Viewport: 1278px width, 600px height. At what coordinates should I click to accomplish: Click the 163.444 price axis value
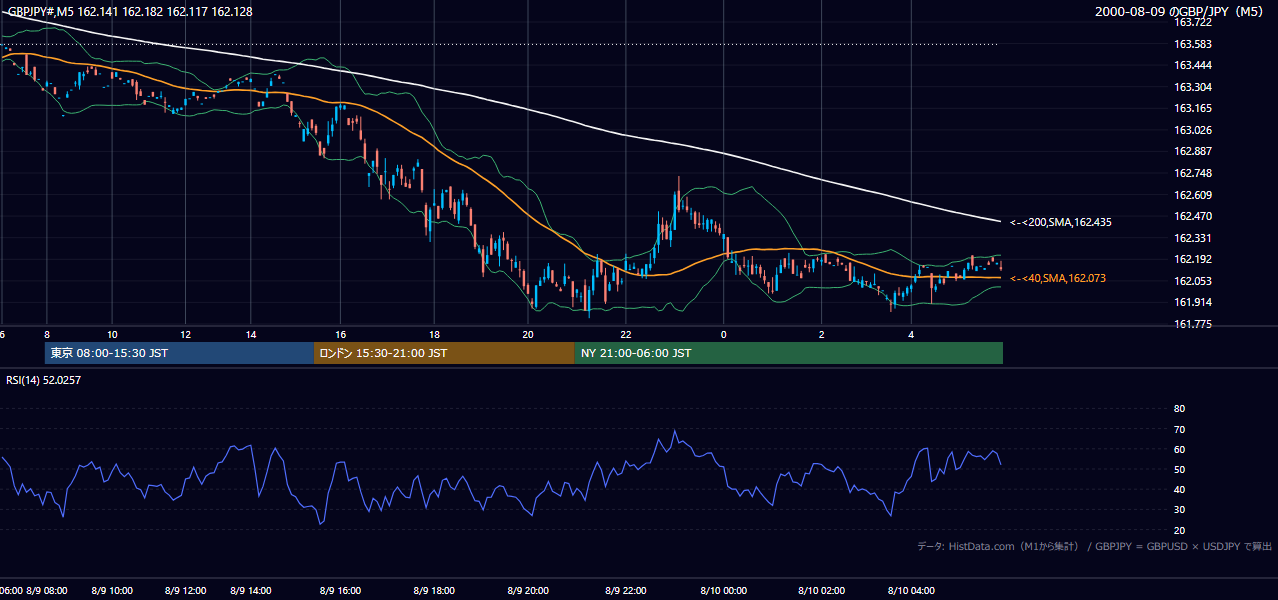point(1192,65)
